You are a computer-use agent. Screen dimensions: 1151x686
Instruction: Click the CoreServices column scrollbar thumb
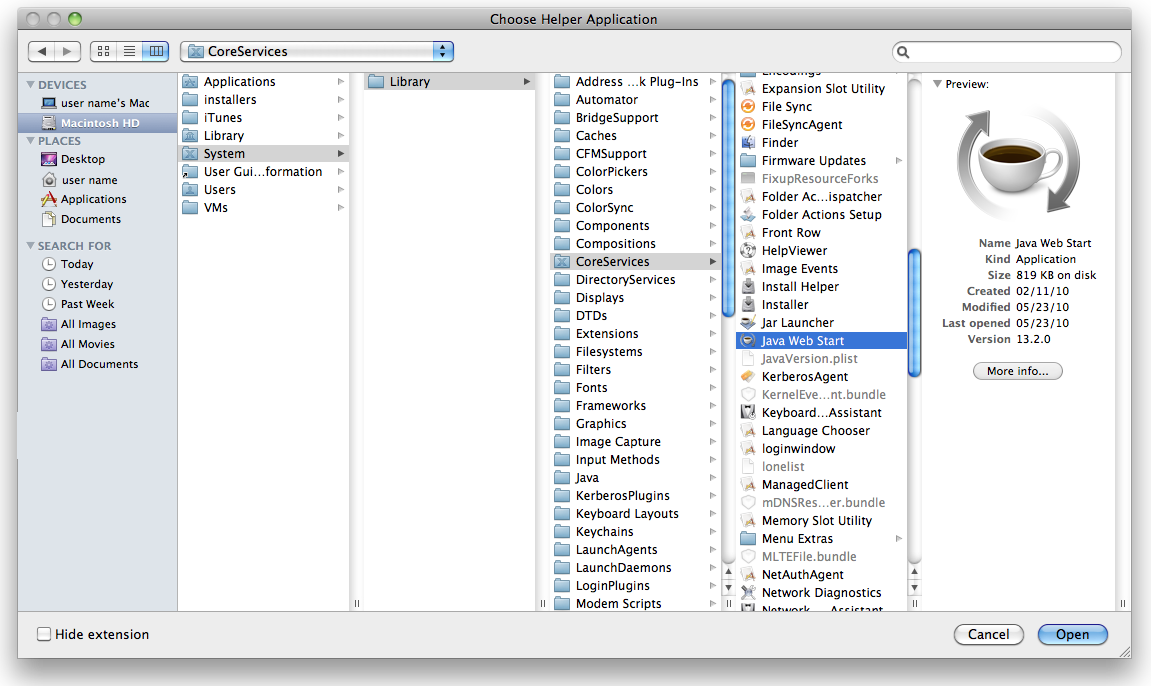pyautogui.click(x=915, y=313)
